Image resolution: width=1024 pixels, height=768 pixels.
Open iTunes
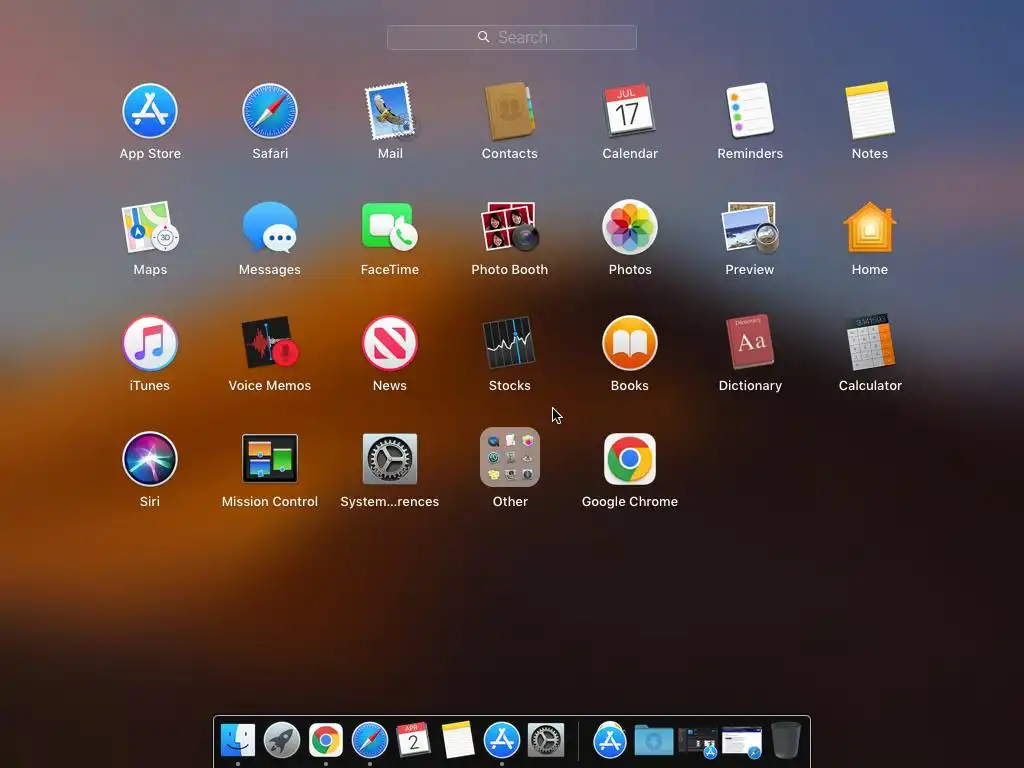[x=150, y=343]
